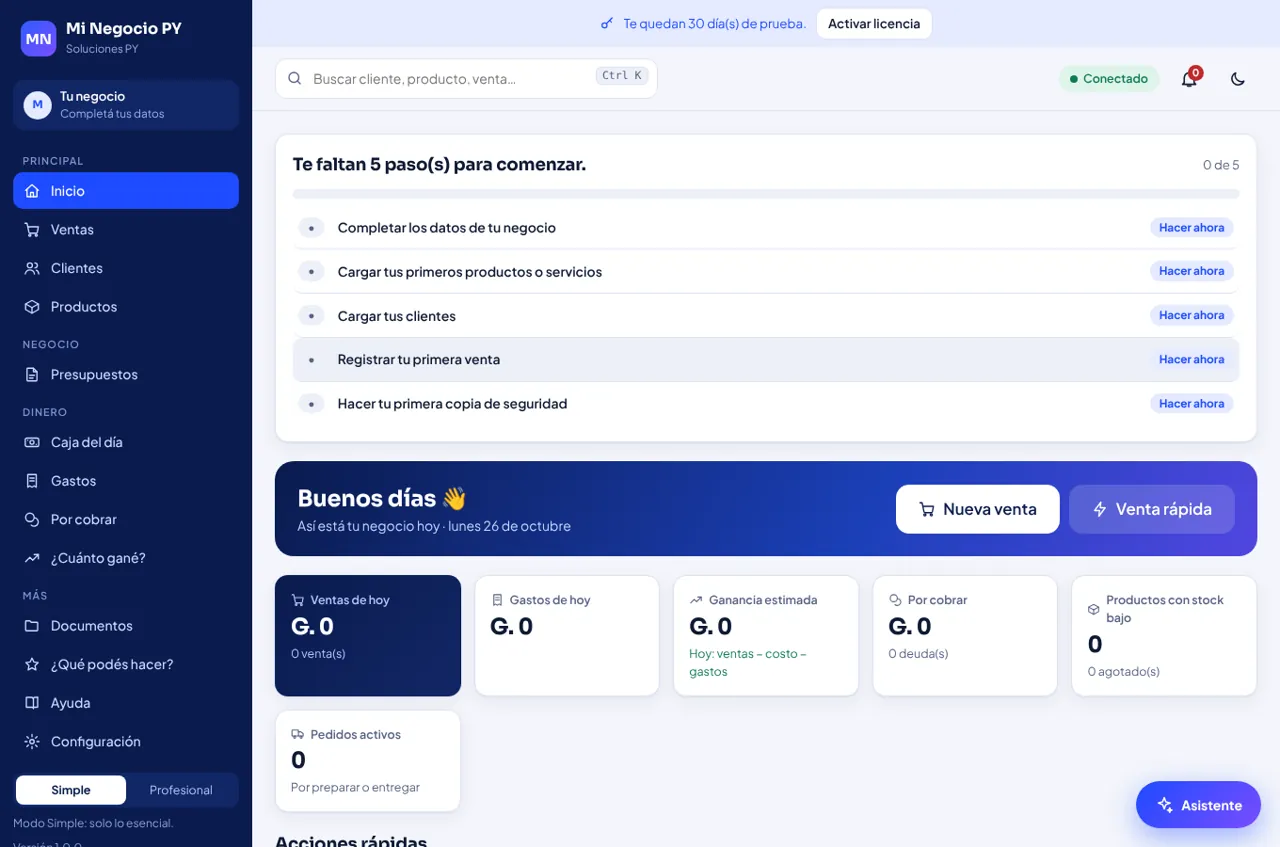
Task: Switch to Profesional mode
Action: click(181, 790)
